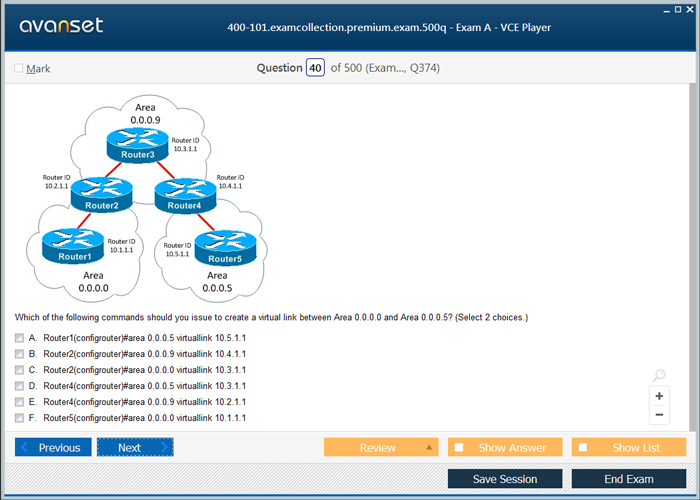This screenshot has width=700, height=500.
Task: Select answer A Router1 area 0.0.0.5 checkbox
Action: point(19,338)
